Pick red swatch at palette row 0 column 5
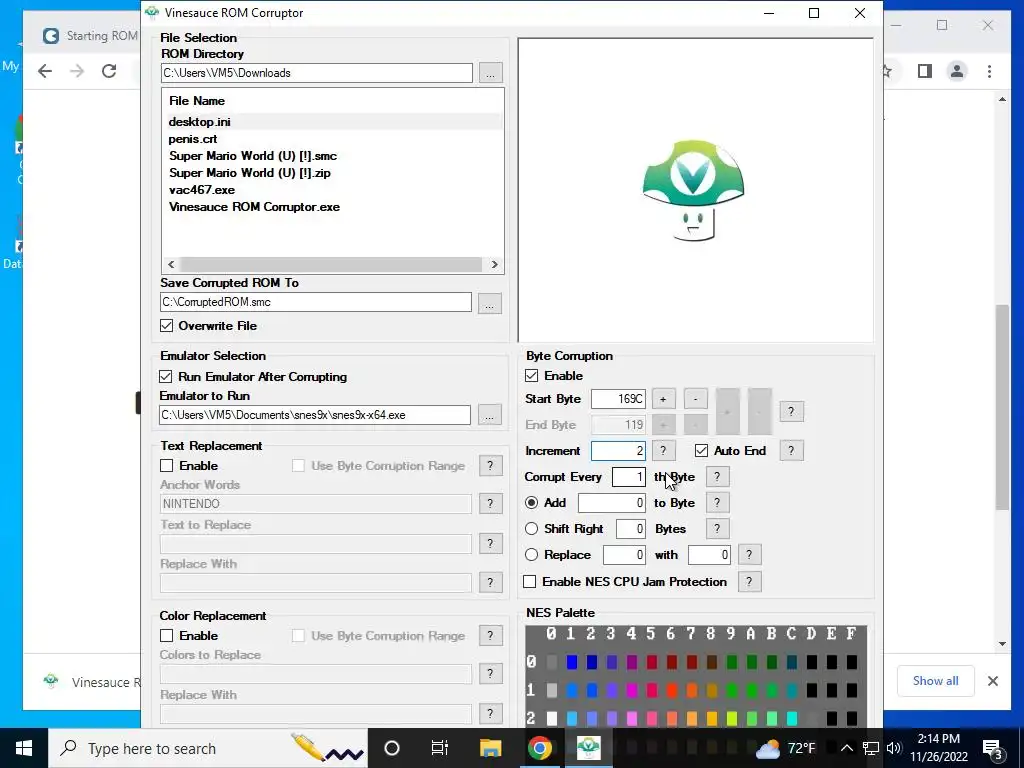The width and height of the screenshot is (1024, 768). pos(652,662)
